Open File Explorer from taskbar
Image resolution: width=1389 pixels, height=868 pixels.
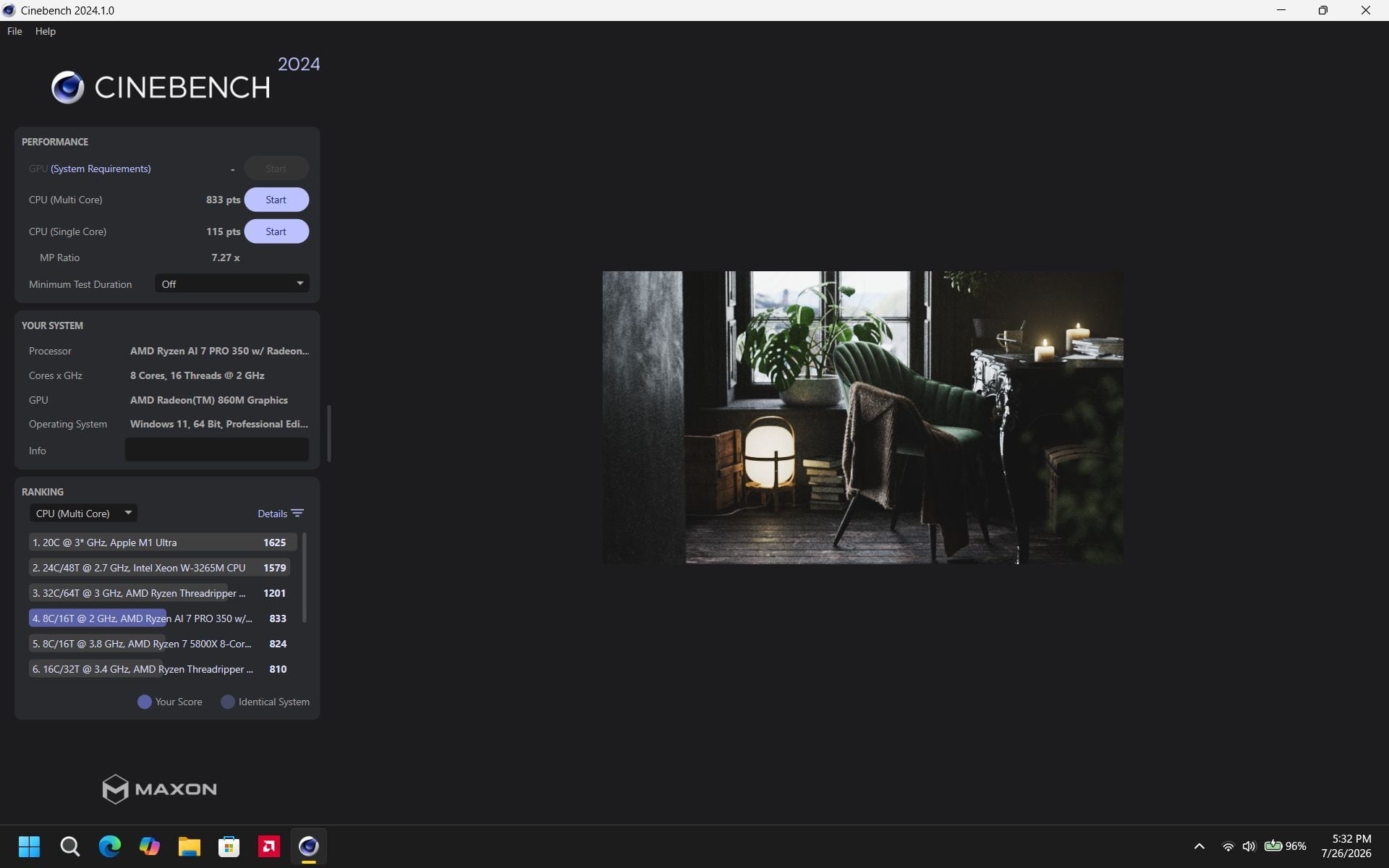(x=190, y=846)
